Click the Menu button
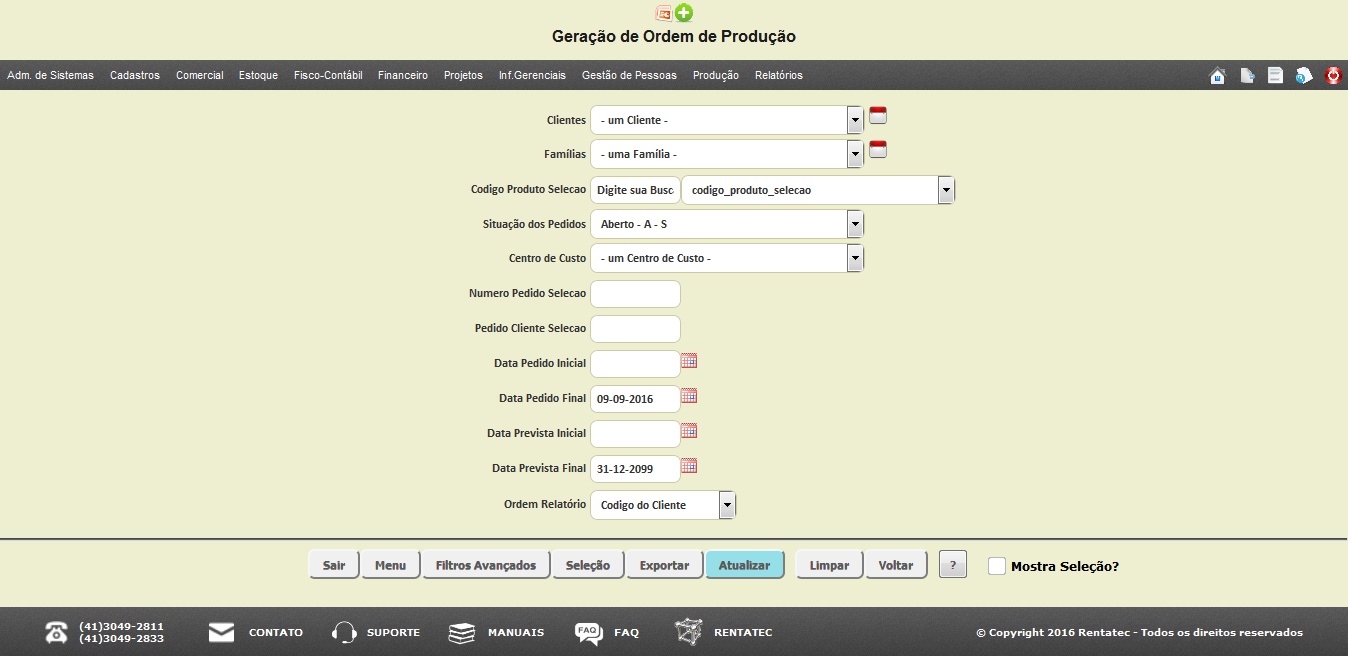Image resolution: width=1348 pixels, height=656 pixels. point(390,565)
